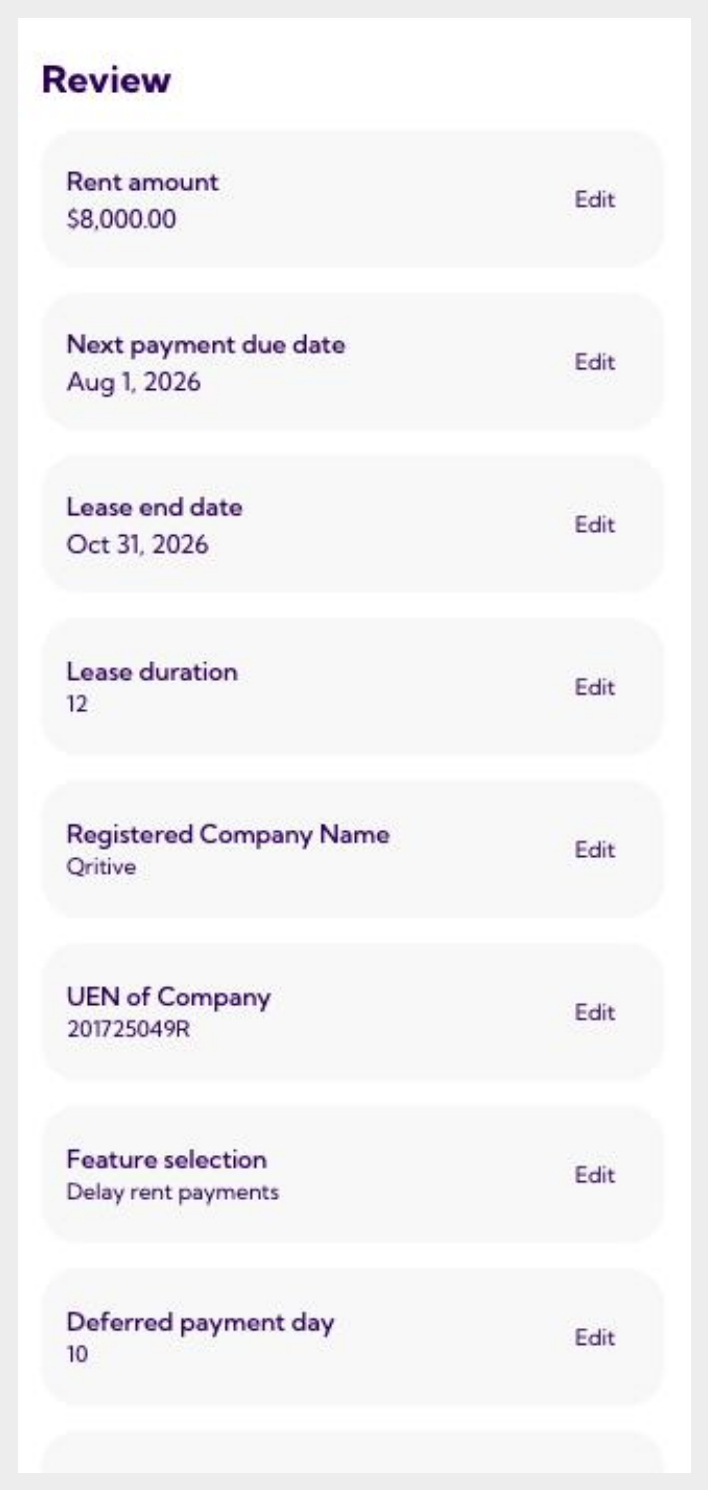Edit the Lease duration entry
708x1490 pixels.
tap(594, 687)
